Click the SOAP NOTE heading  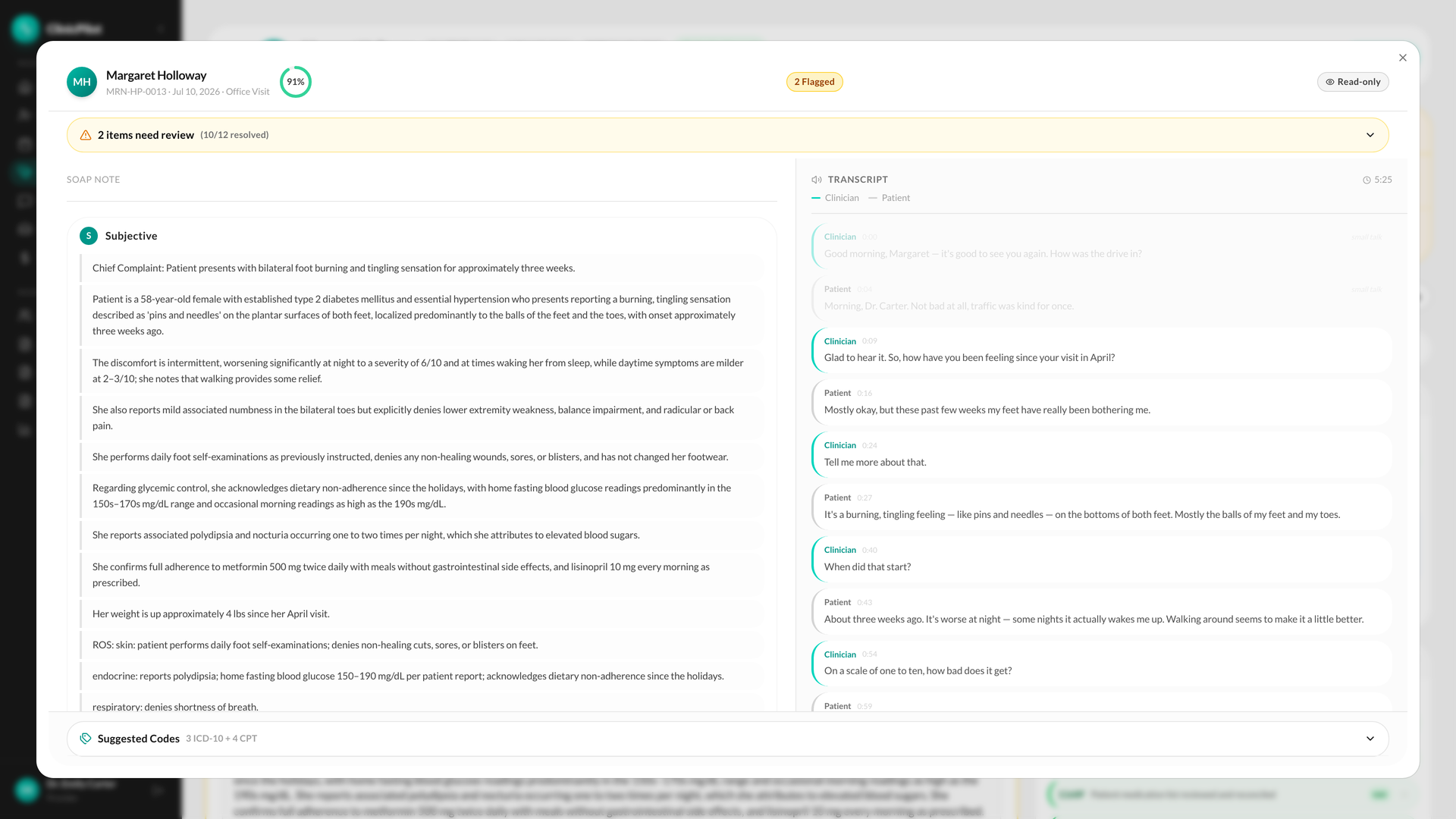coord(93,180)
